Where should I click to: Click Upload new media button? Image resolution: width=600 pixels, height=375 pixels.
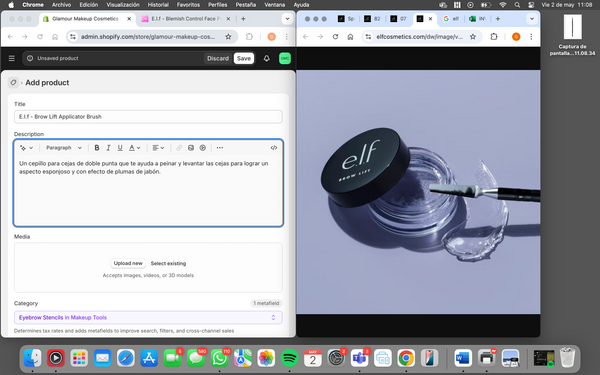pyautogui.click(x=128, y=263)
